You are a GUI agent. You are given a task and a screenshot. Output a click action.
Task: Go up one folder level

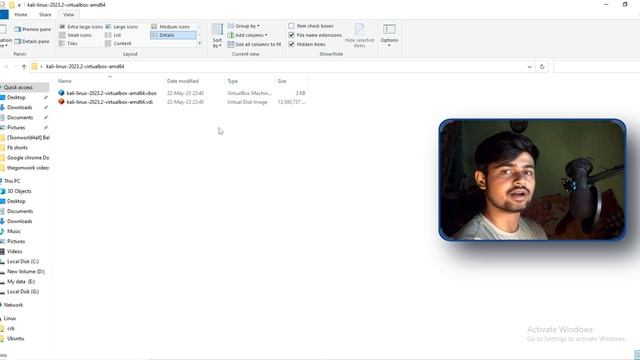pyautogui.click(x=24, y=67)
